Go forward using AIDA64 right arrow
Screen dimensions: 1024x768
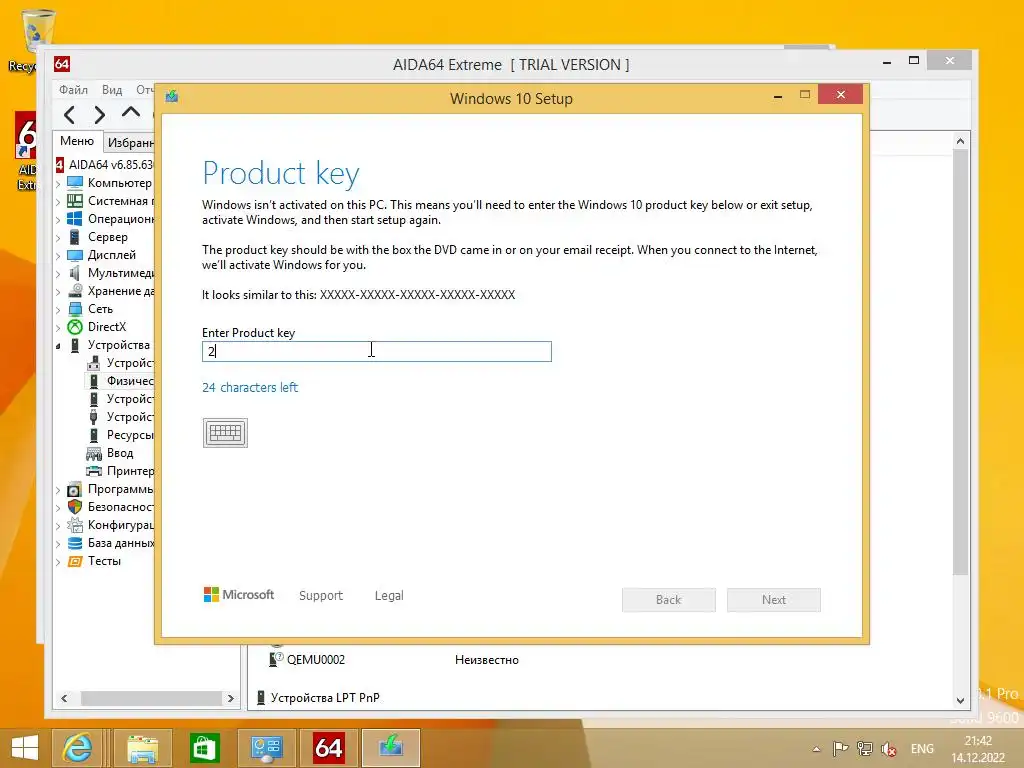point(99,115)
